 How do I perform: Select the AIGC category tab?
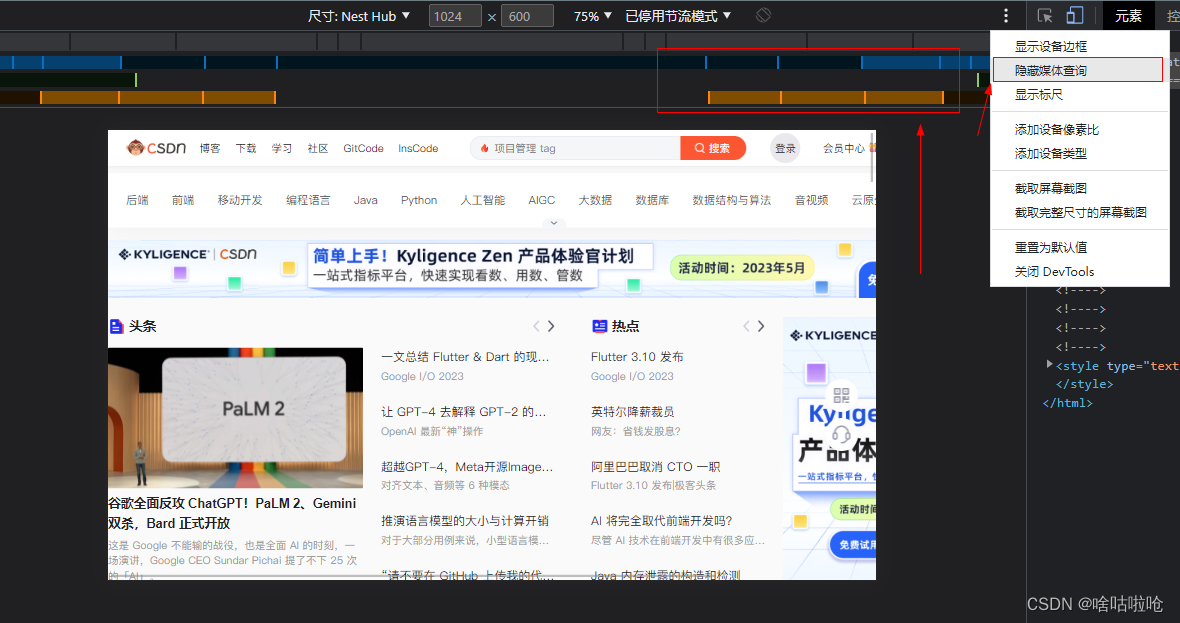tap(542, 200)
